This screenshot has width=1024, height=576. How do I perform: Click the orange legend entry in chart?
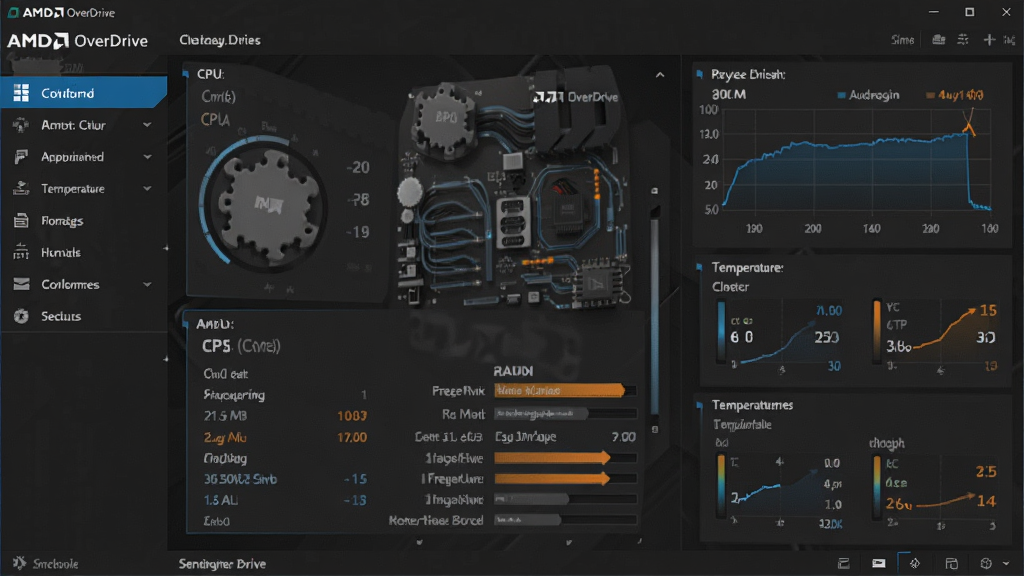(x=955, y=95)
